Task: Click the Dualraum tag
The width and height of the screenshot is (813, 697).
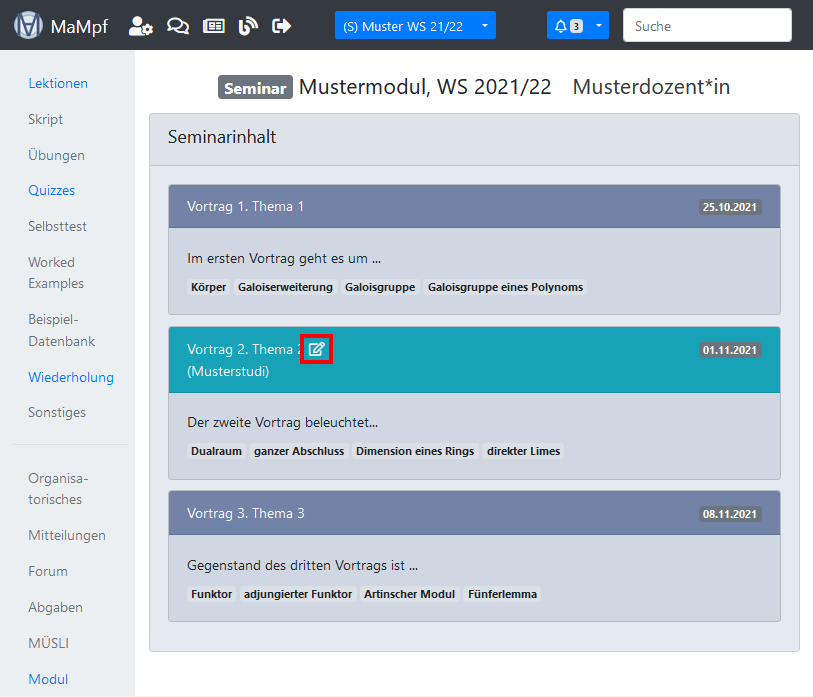Action: [216, 451]
